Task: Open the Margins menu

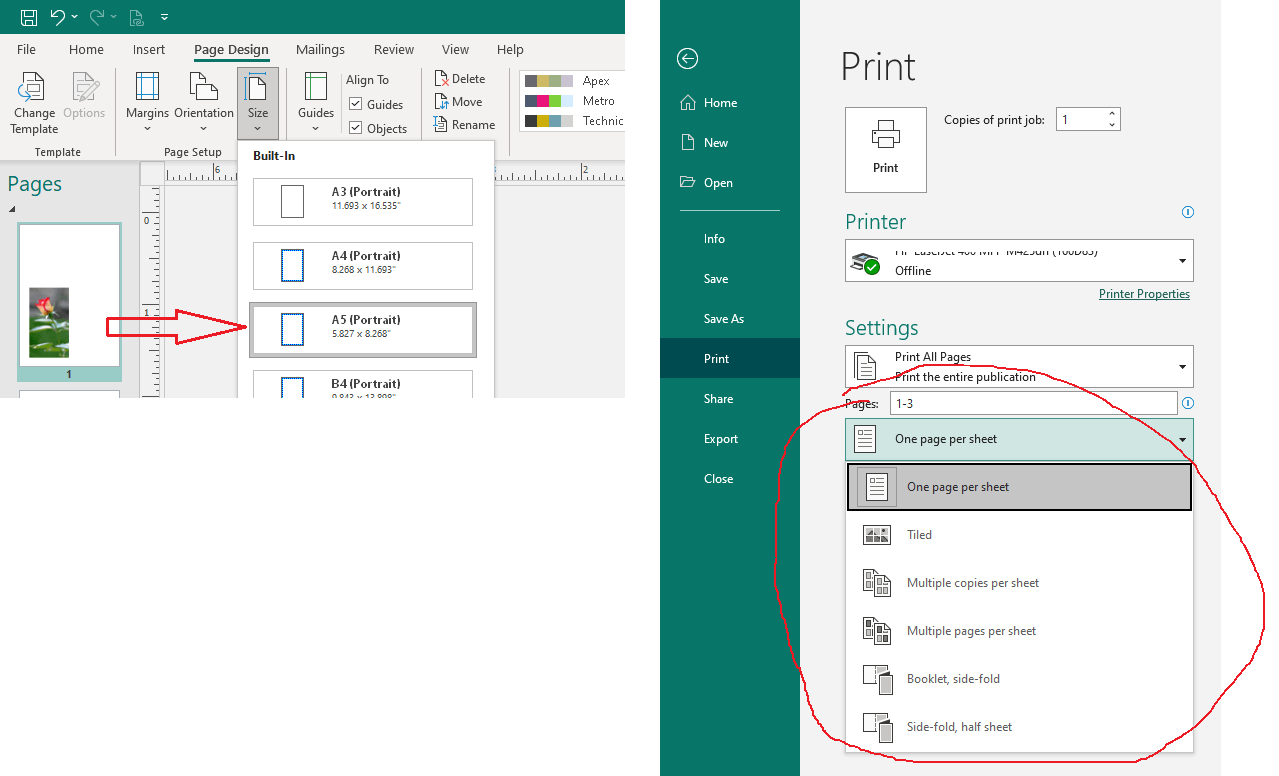Action: pos(147,104)
